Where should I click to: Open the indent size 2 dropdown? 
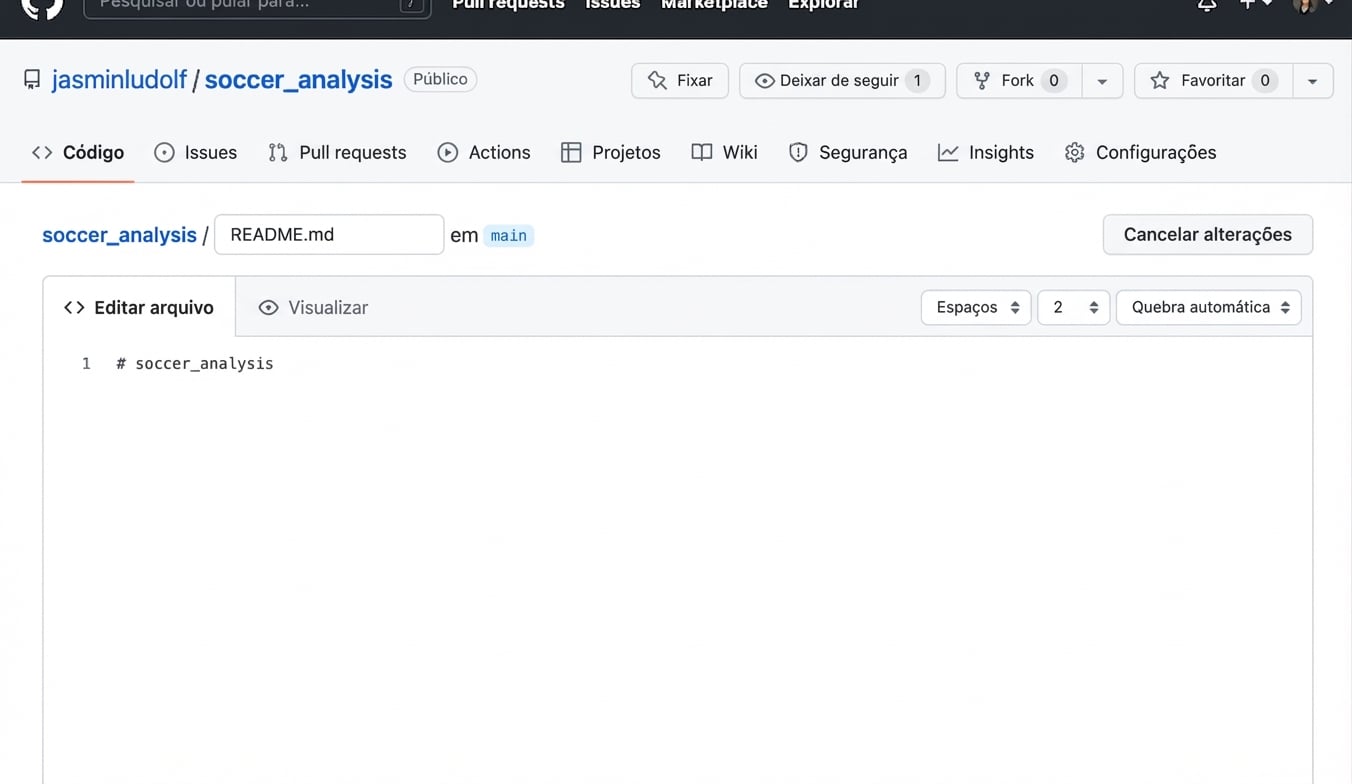(1074, 308)
